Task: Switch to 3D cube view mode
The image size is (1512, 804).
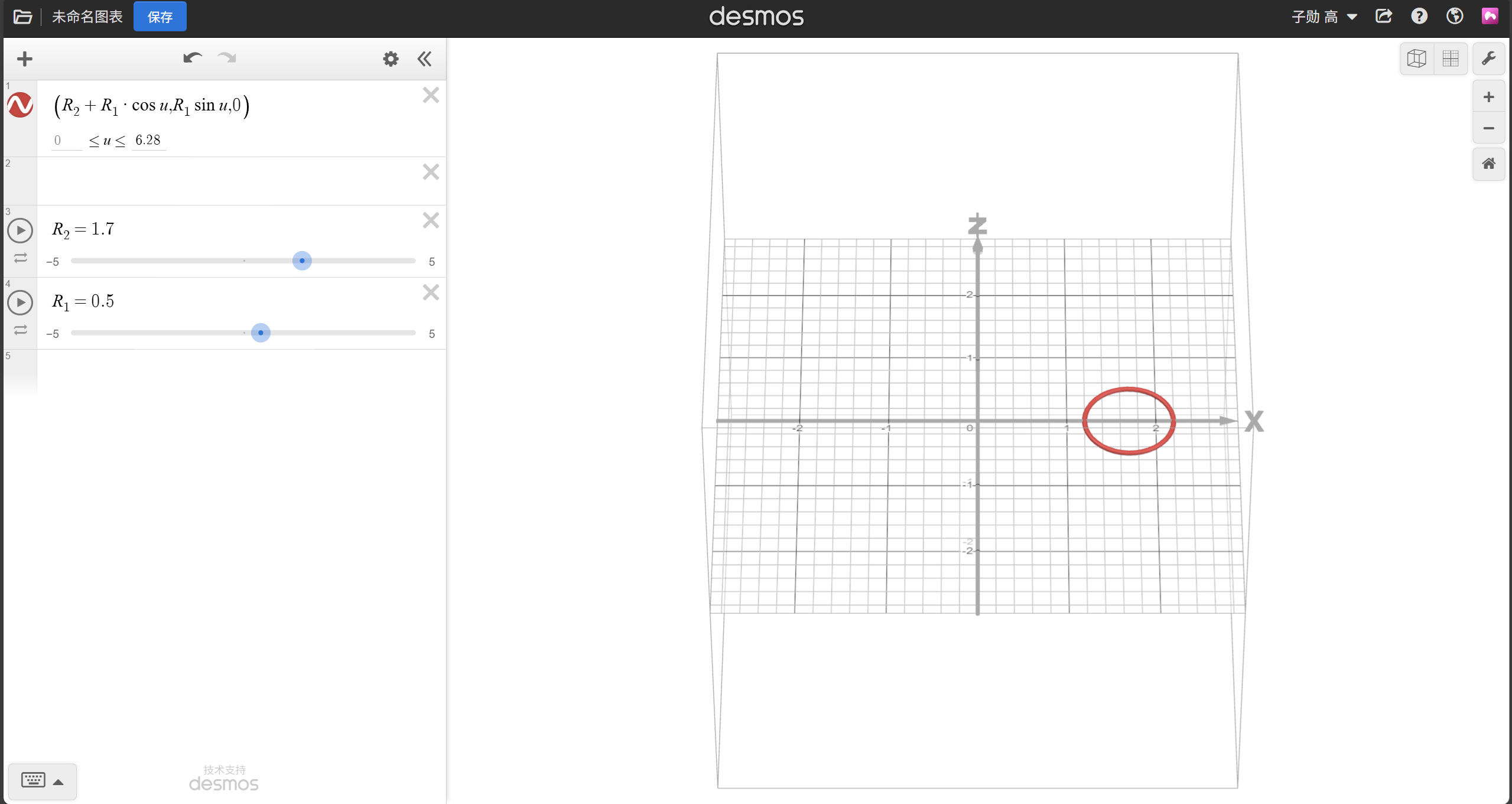Action: point(1417,58)
